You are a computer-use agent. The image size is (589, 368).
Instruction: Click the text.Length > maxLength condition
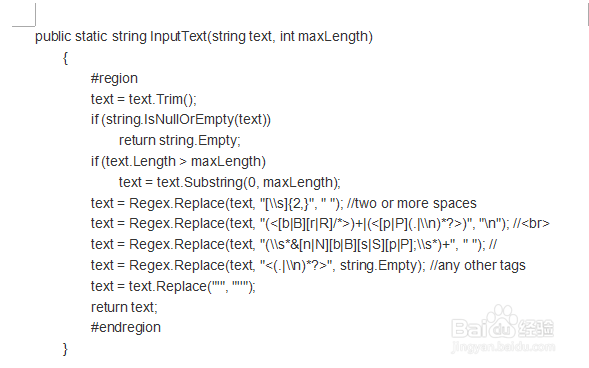click(x=178, y=161)
